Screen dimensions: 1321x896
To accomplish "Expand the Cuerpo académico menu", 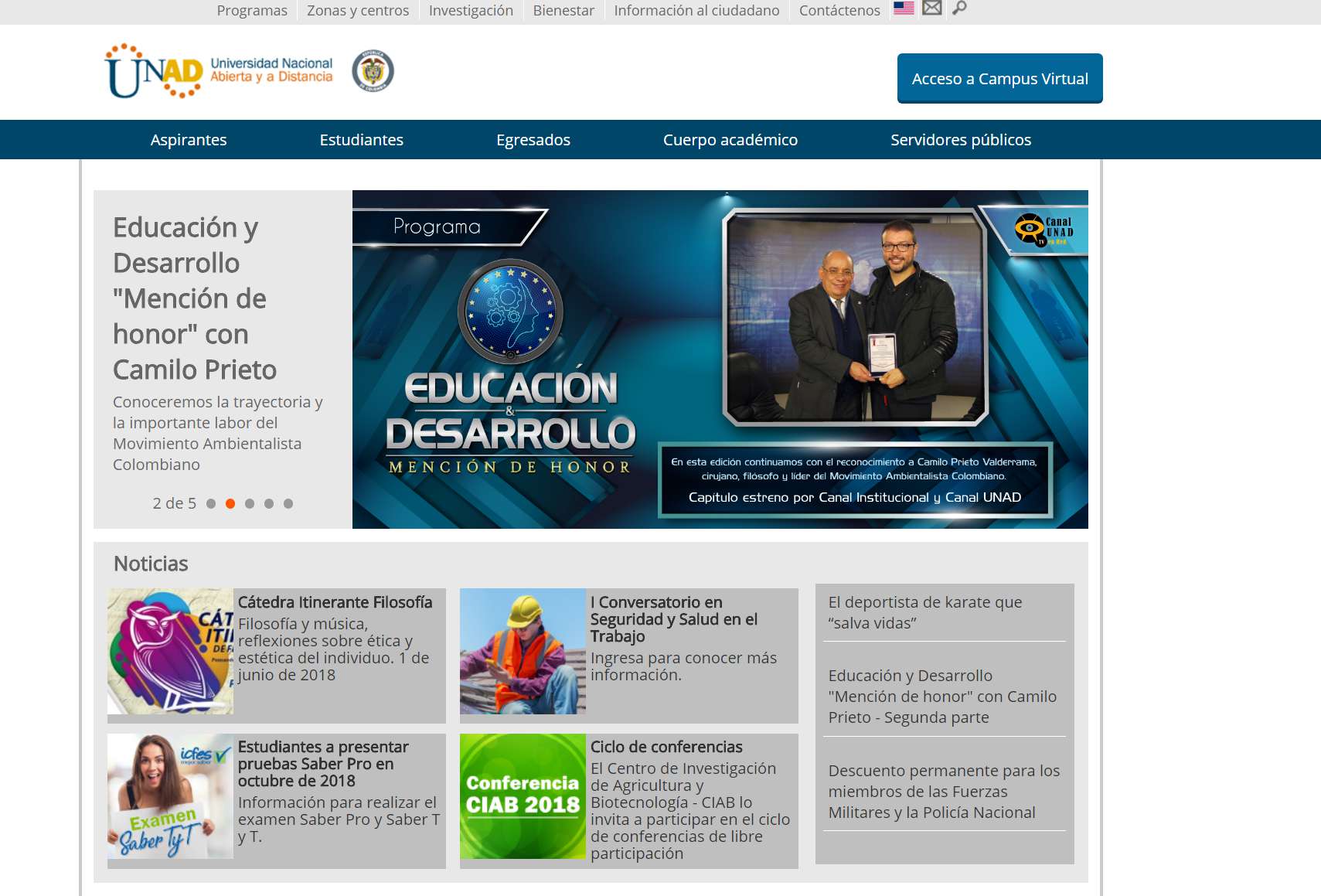I will click(730, 140).
